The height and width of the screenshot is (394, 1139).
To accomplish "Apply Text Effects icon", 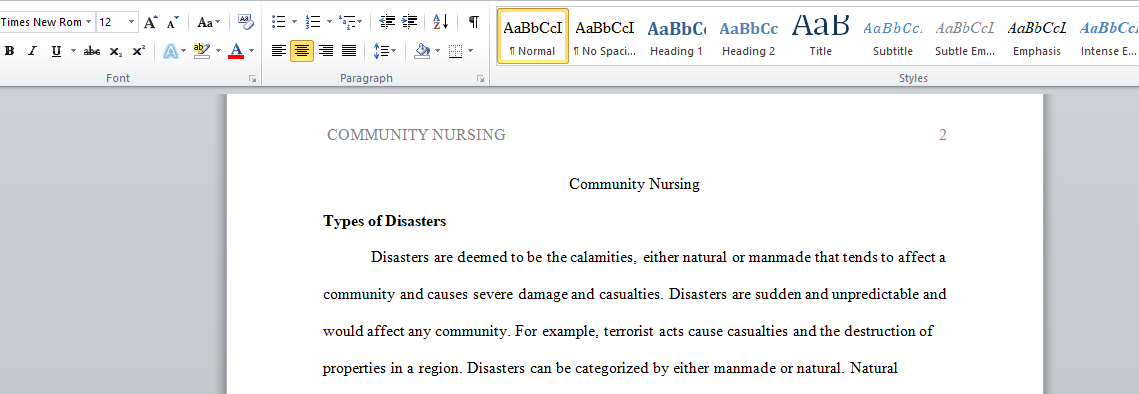I will (170, 51).
